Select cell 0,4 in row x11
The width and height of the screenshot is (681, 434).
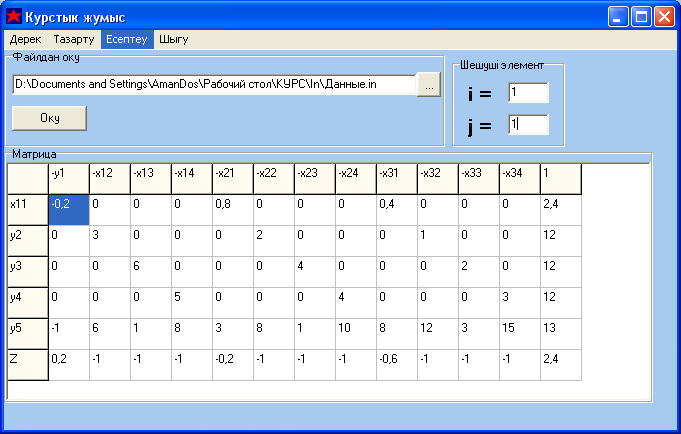pyautogui.click(x=397, y=210)
